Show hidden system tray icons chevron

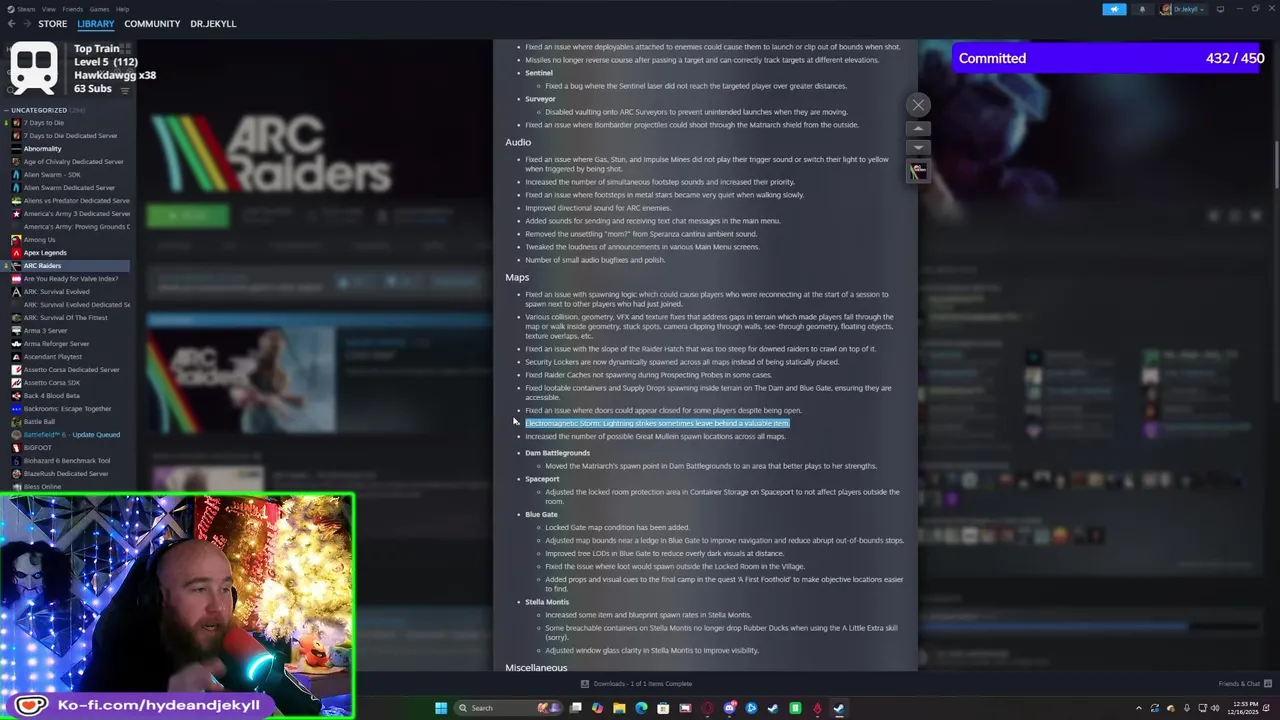(1138, 708)
